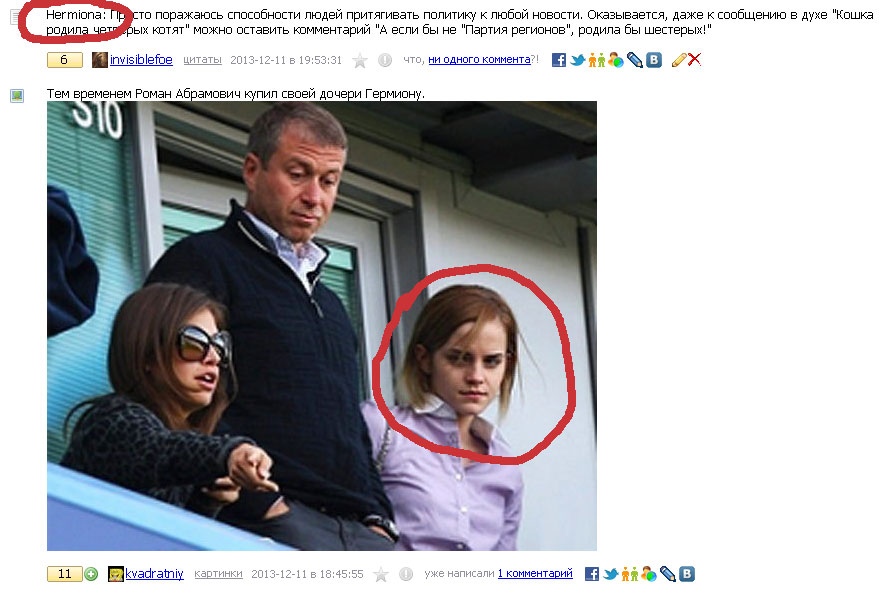
Task: Share kvadratniy's picture to VKontakte
Action: pyautogui.click(x=687, y=574)
